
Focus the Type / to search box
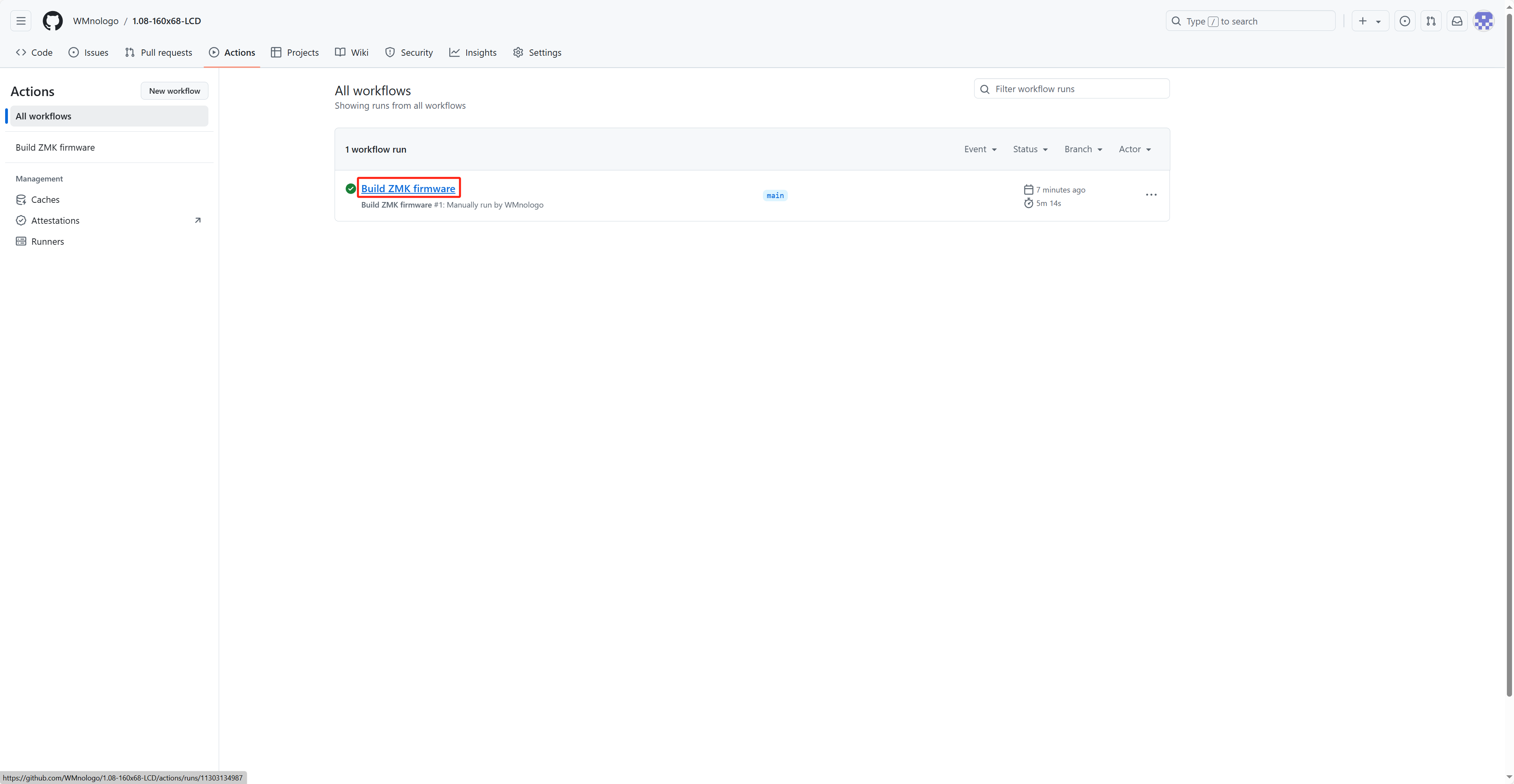tap(1250, 21)
